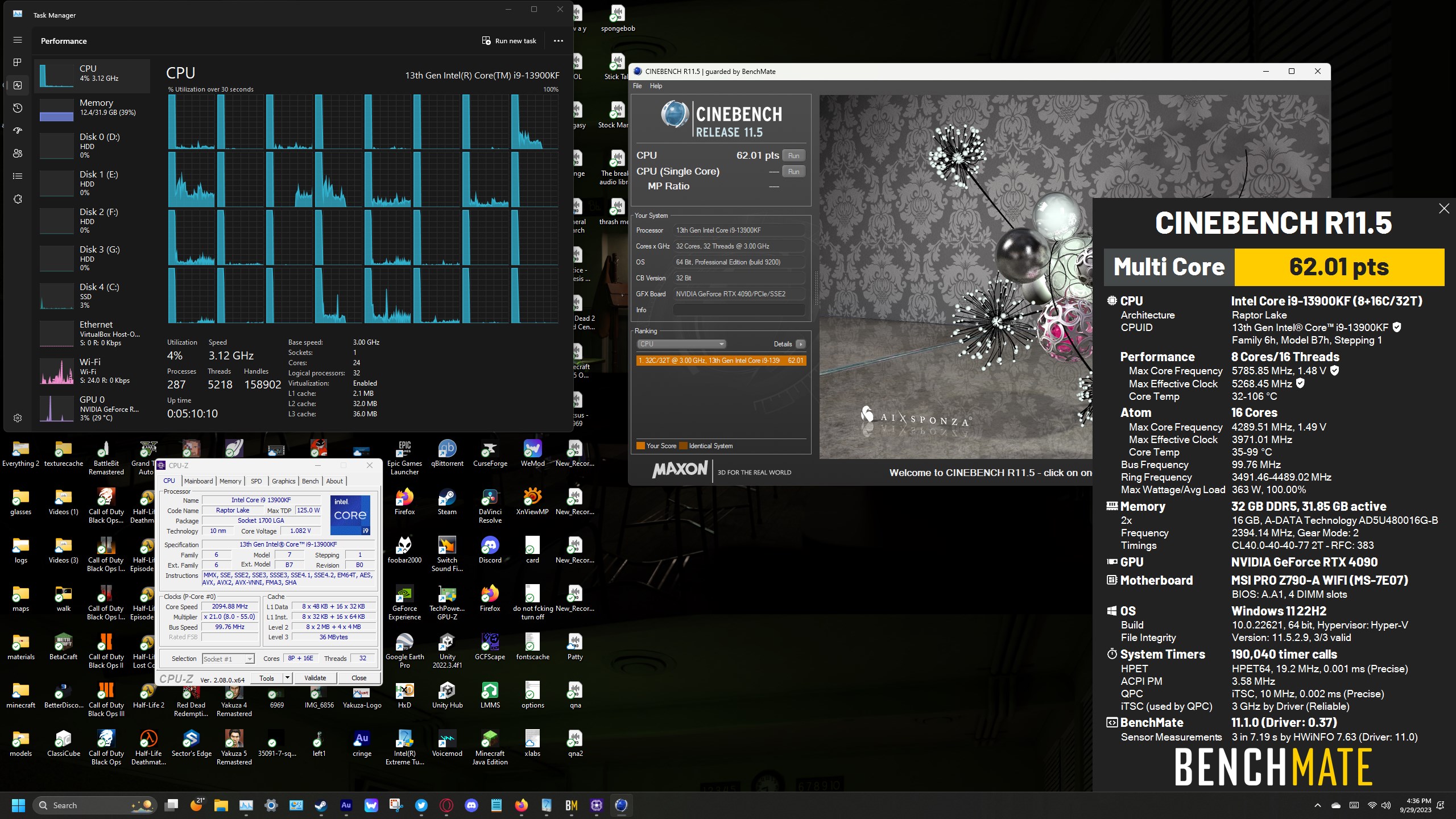1456x819 pixels.
Task: Open Details page in Task Manager sidebar
Action: (18, 176)
